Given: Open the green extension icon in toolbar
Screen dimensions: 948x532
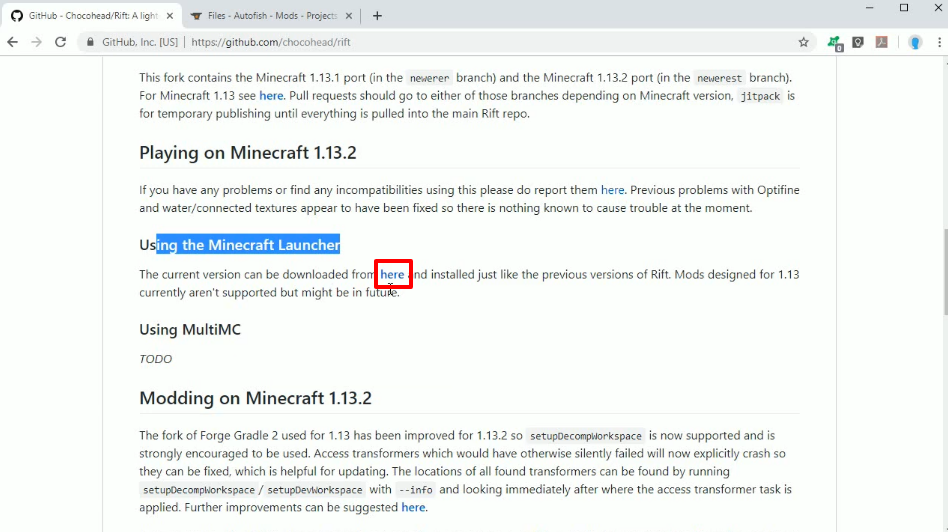Looking at the screenshot, I should tap(835, 43).
